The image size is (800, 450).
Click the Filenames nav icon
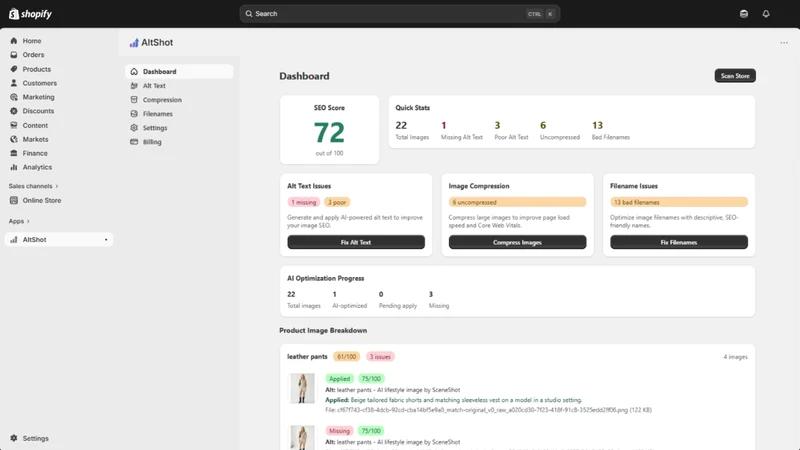[x=134, y=114]
